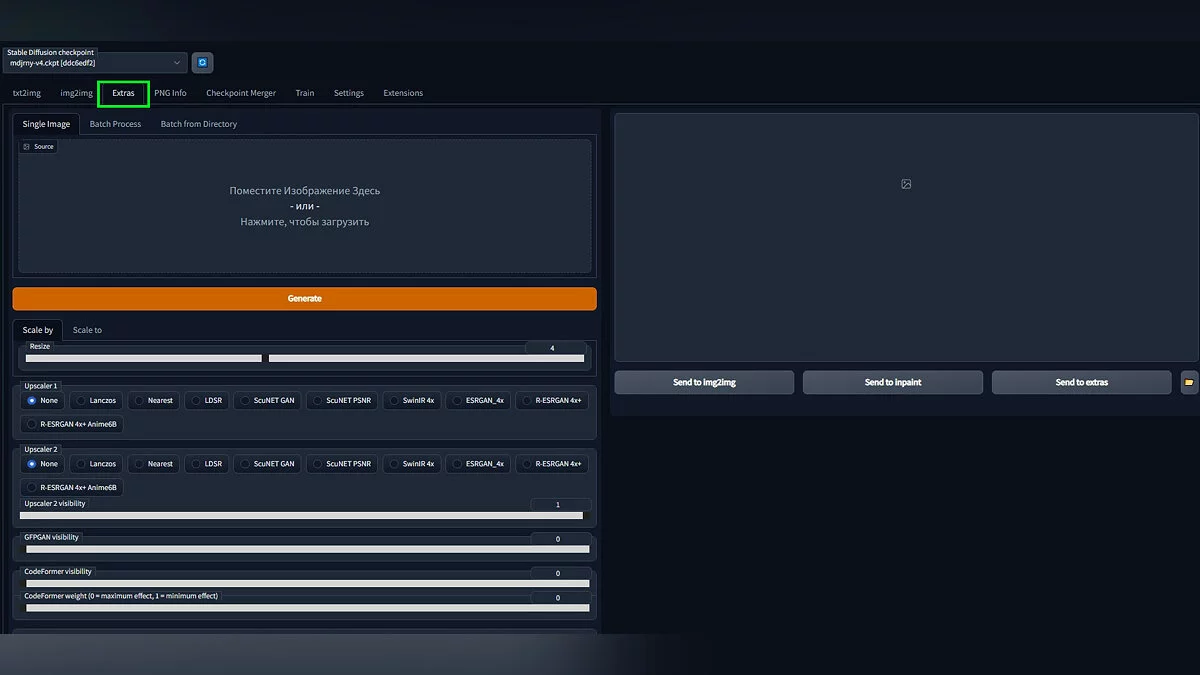Viewport: 1200px width, 675px height.
Task: Pick R-ESRGAN 4x+ Anime6B in Upscaler 2
Action: pyautogui.click(x=74, y=488)
